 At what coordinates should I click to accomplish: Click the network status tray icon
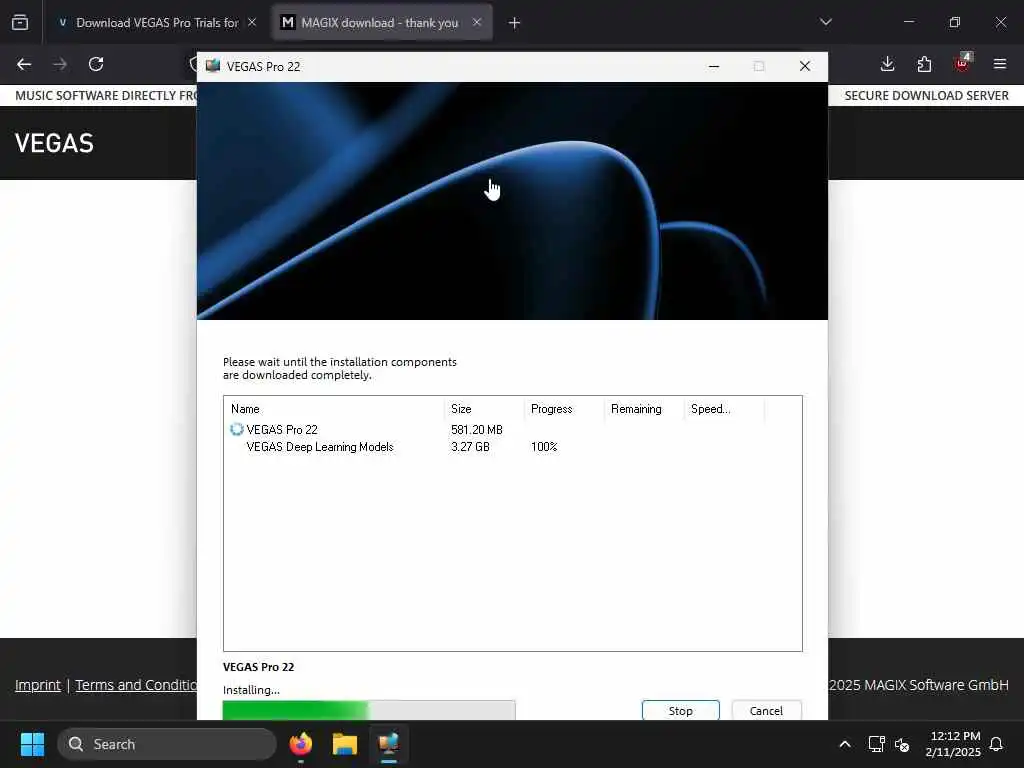click(876, 744)
